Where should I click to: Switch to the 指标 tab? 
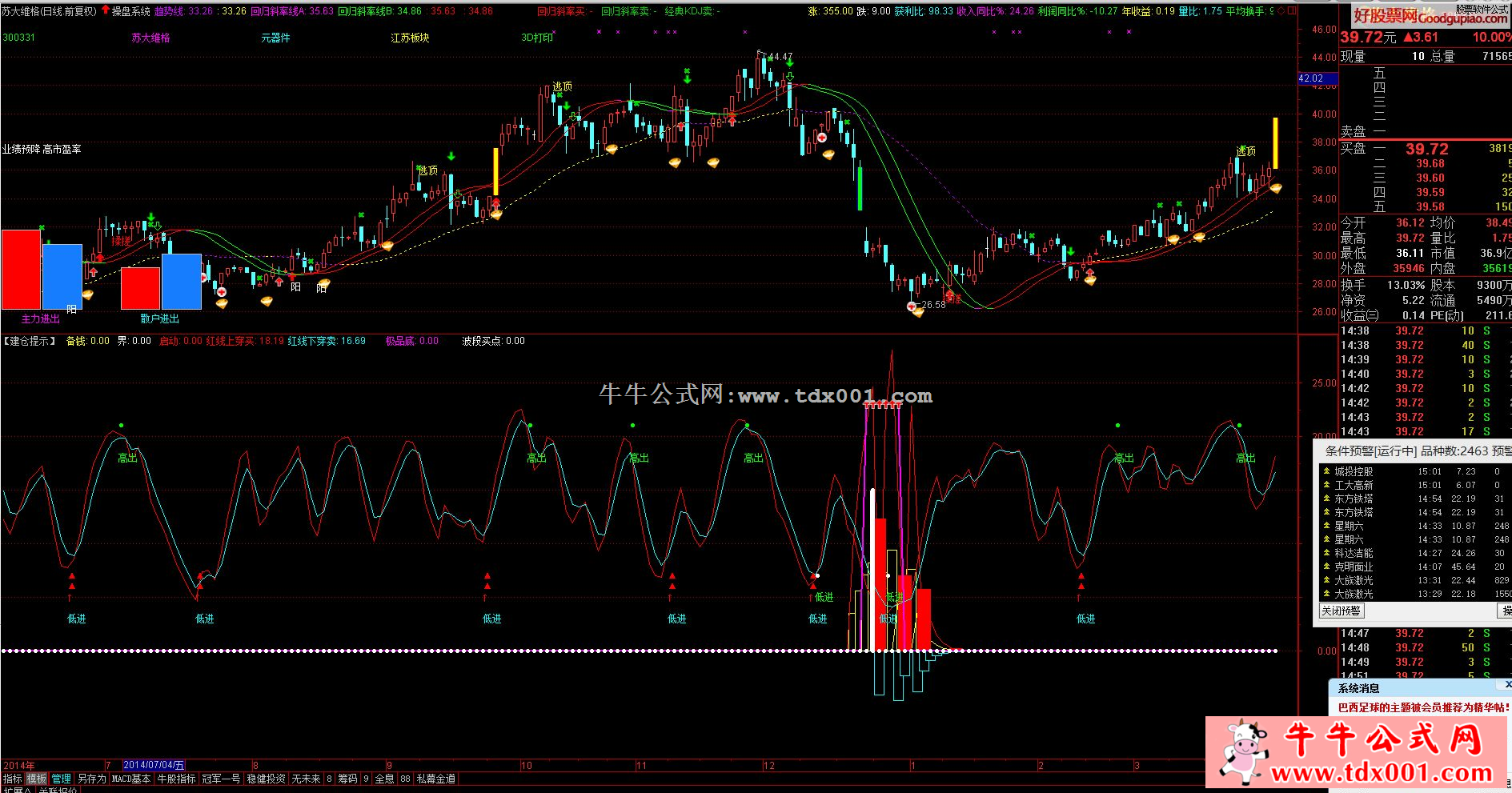[12, 779]
